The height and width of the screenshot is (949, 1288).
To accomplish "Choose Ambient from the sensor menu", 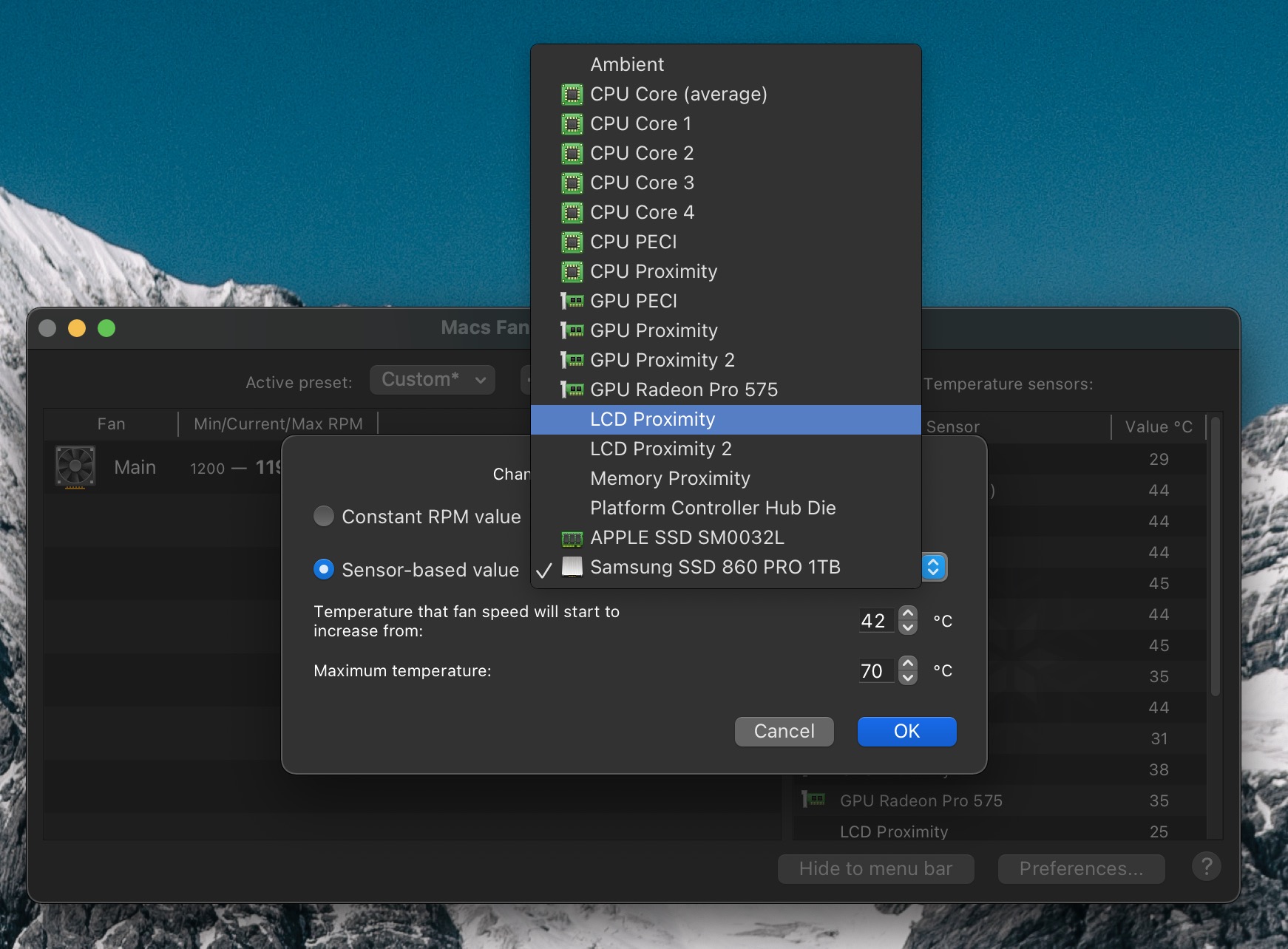I will tap(726, 64).
